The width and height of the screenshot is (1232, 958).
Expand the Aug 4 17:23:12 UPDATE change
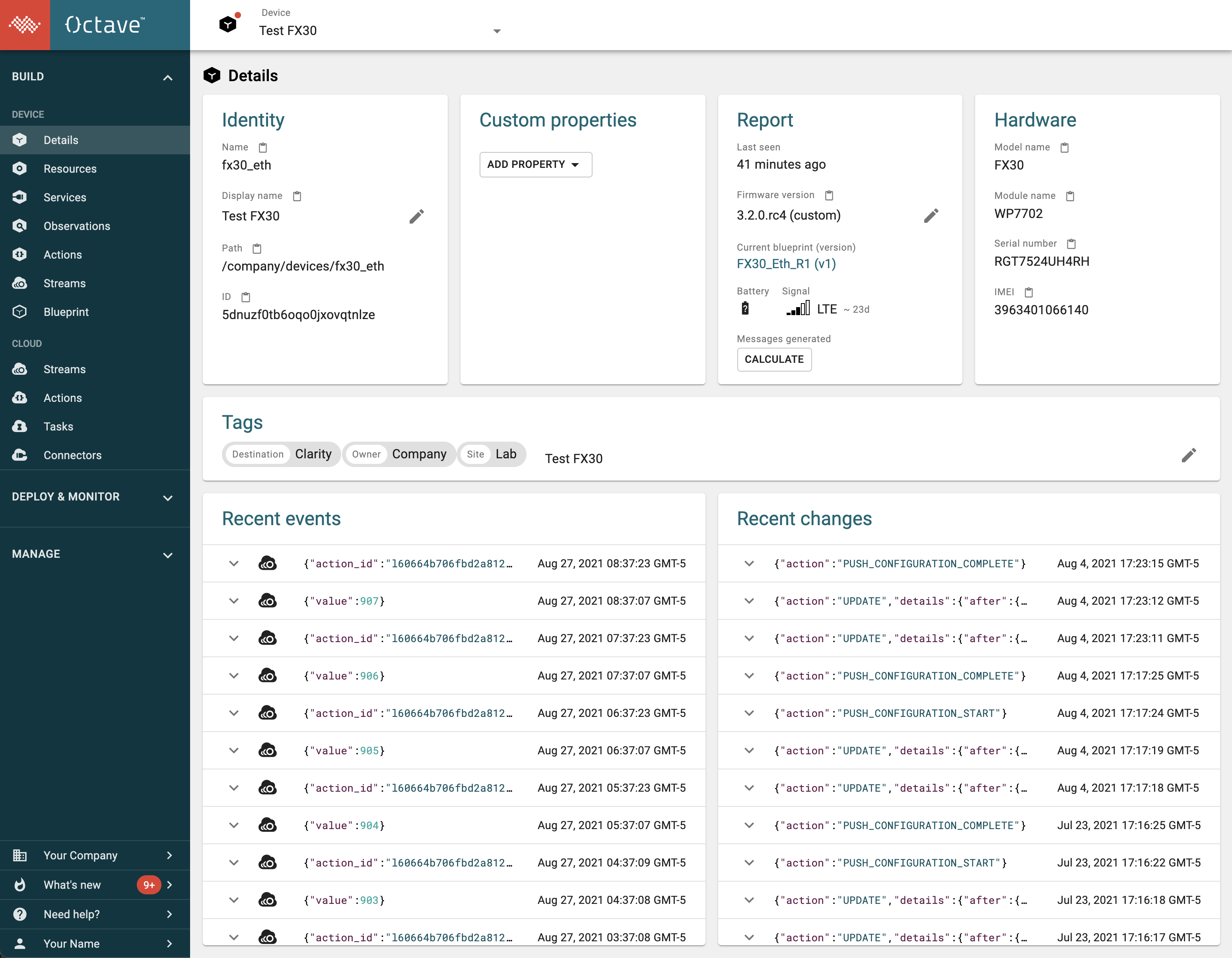pos(749,601)
